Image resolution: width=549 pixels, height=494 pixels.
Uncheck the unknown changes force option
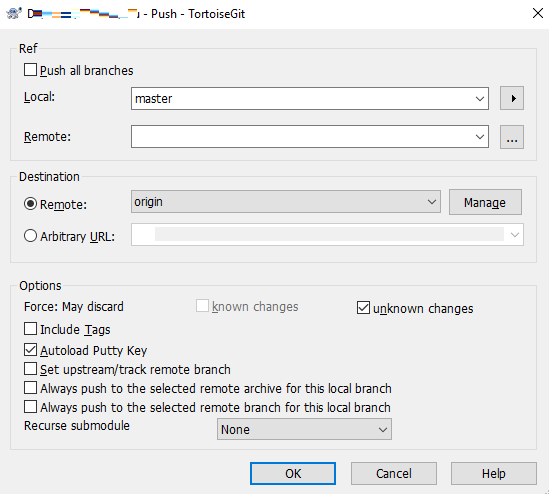pyautogui.click(x=363, y=308)
